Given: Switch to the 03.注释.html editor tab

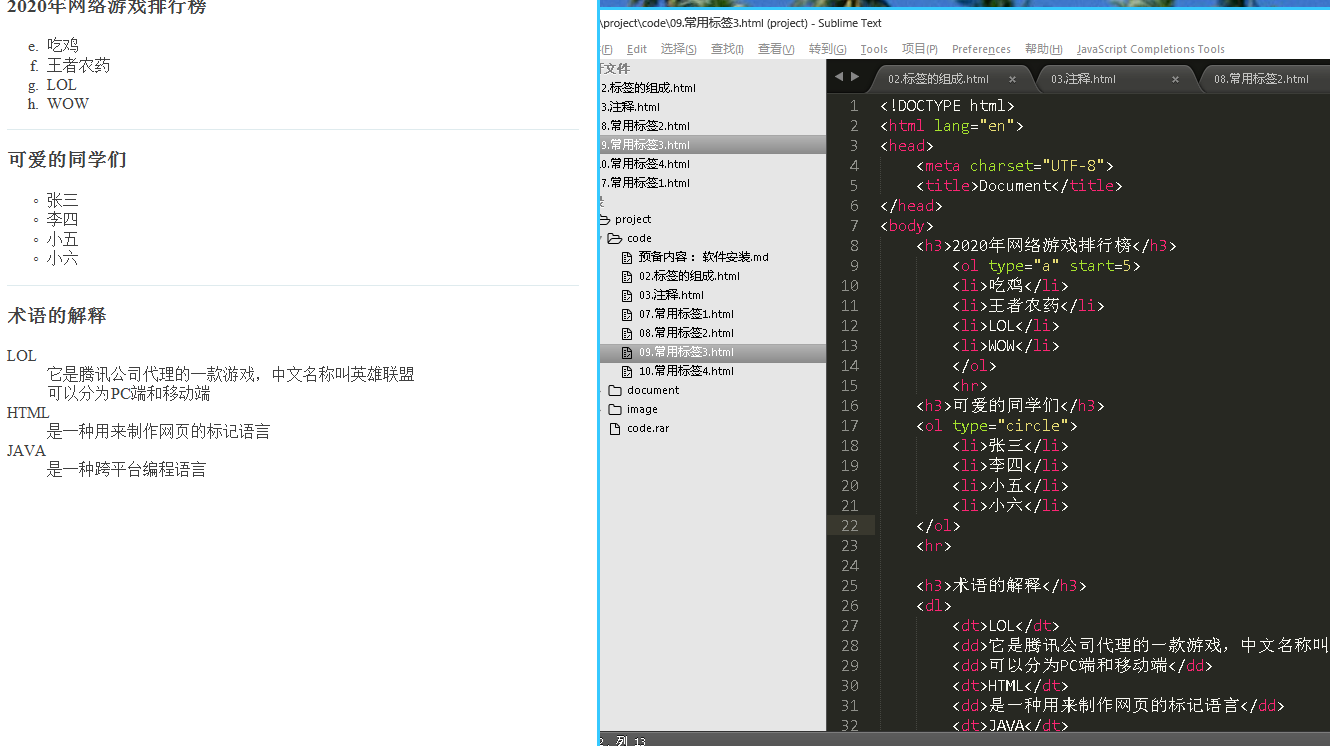Looking at the screenshot, I should (x=1083, y=79).
